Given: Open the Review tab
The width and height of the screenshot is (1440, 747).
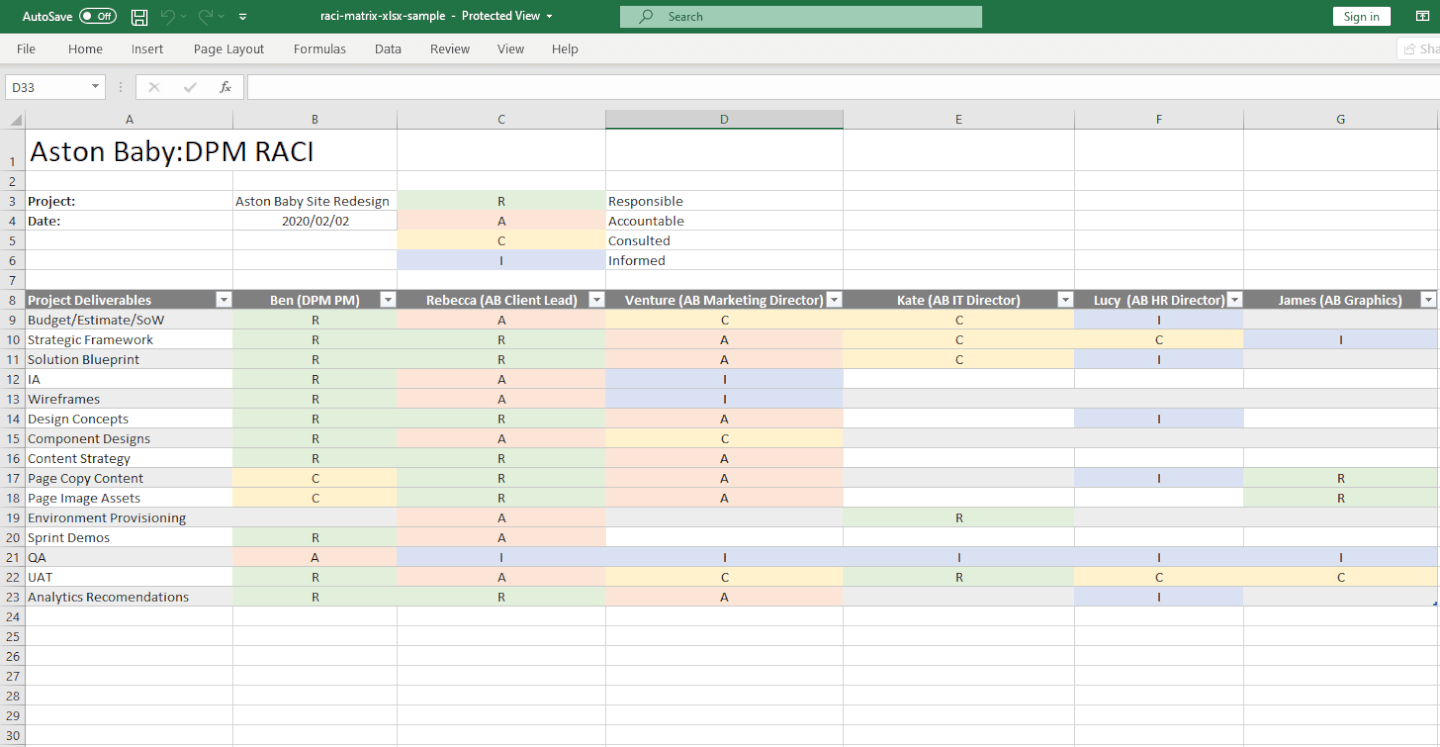Looking at the screenshot, I should [450, 49].
